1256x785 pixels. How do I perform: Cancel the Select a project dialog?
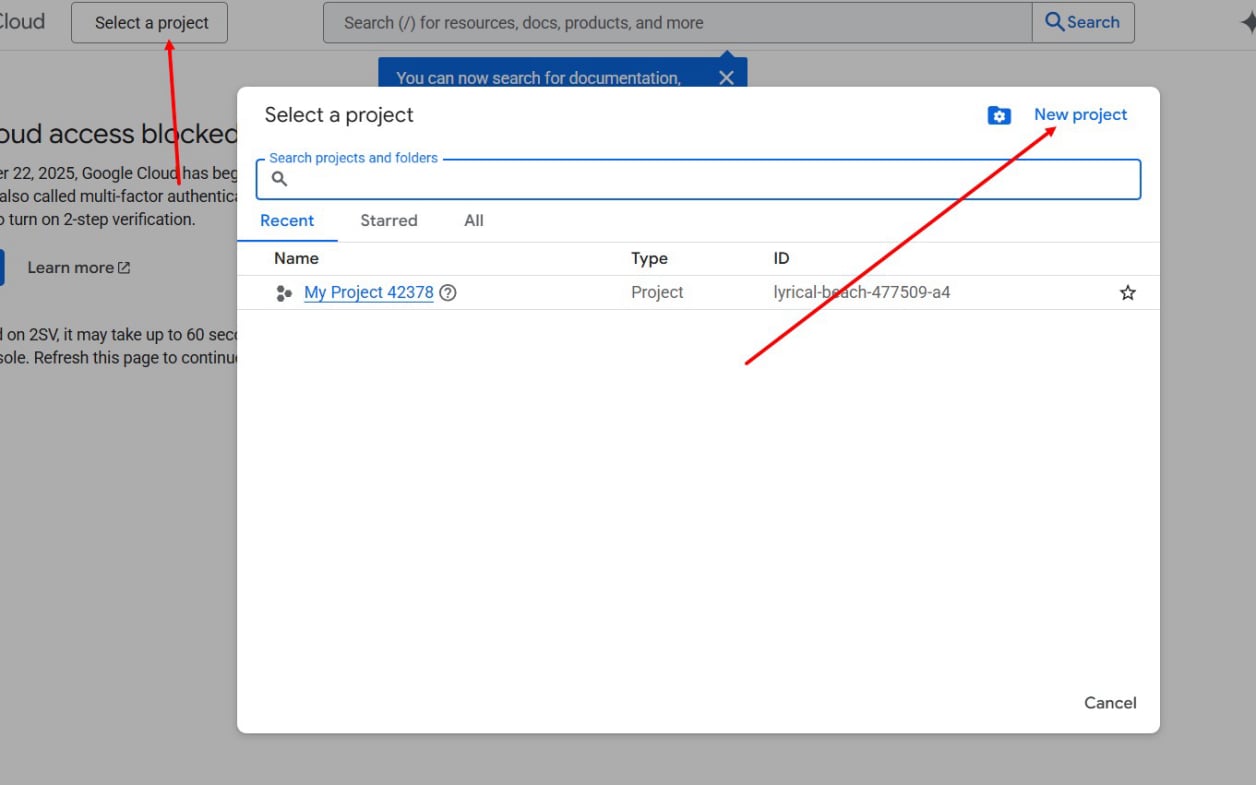click(1110, 703)
